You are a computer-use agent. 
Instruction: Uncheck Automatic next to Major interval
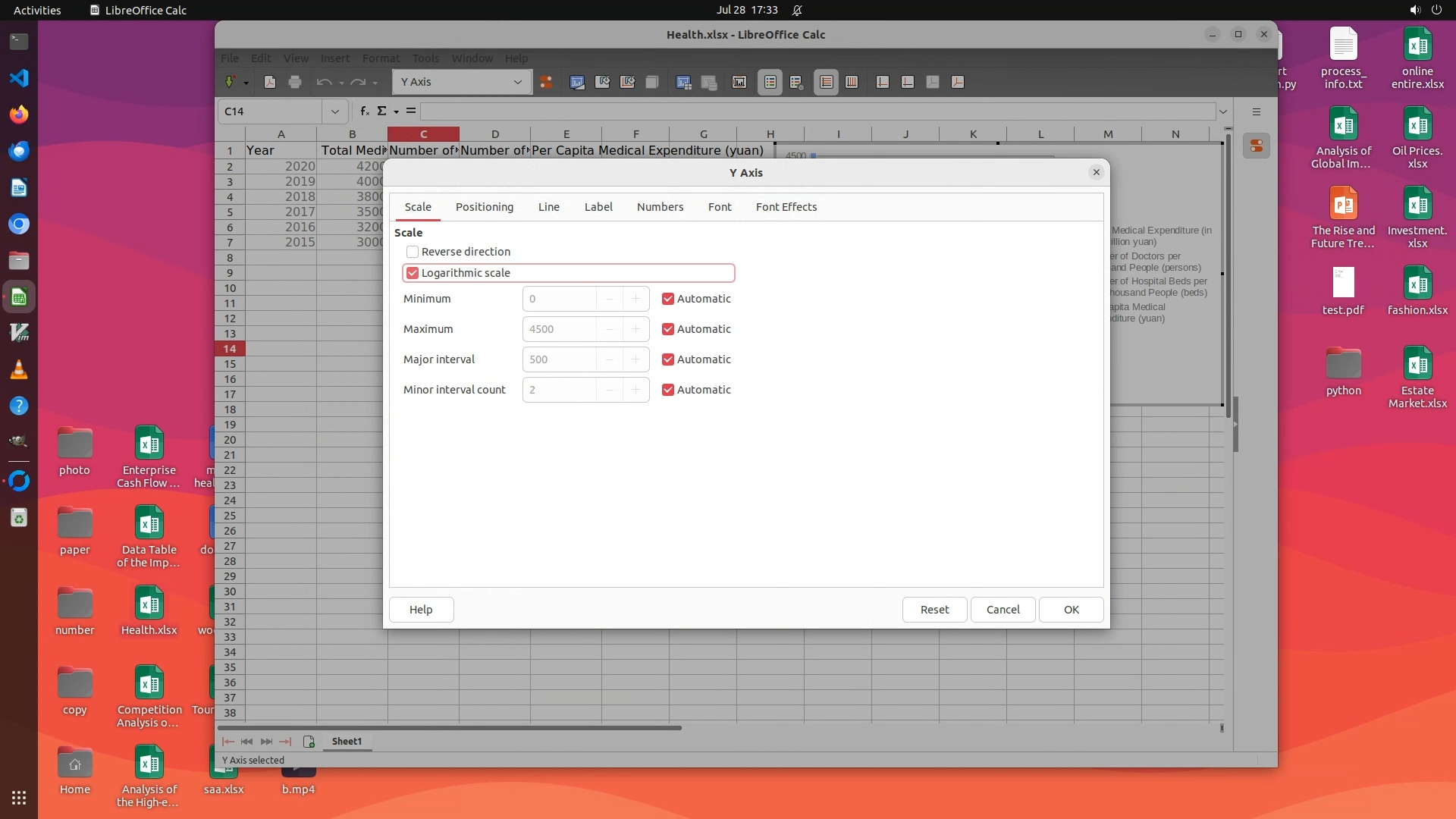[x=668, y=359]
